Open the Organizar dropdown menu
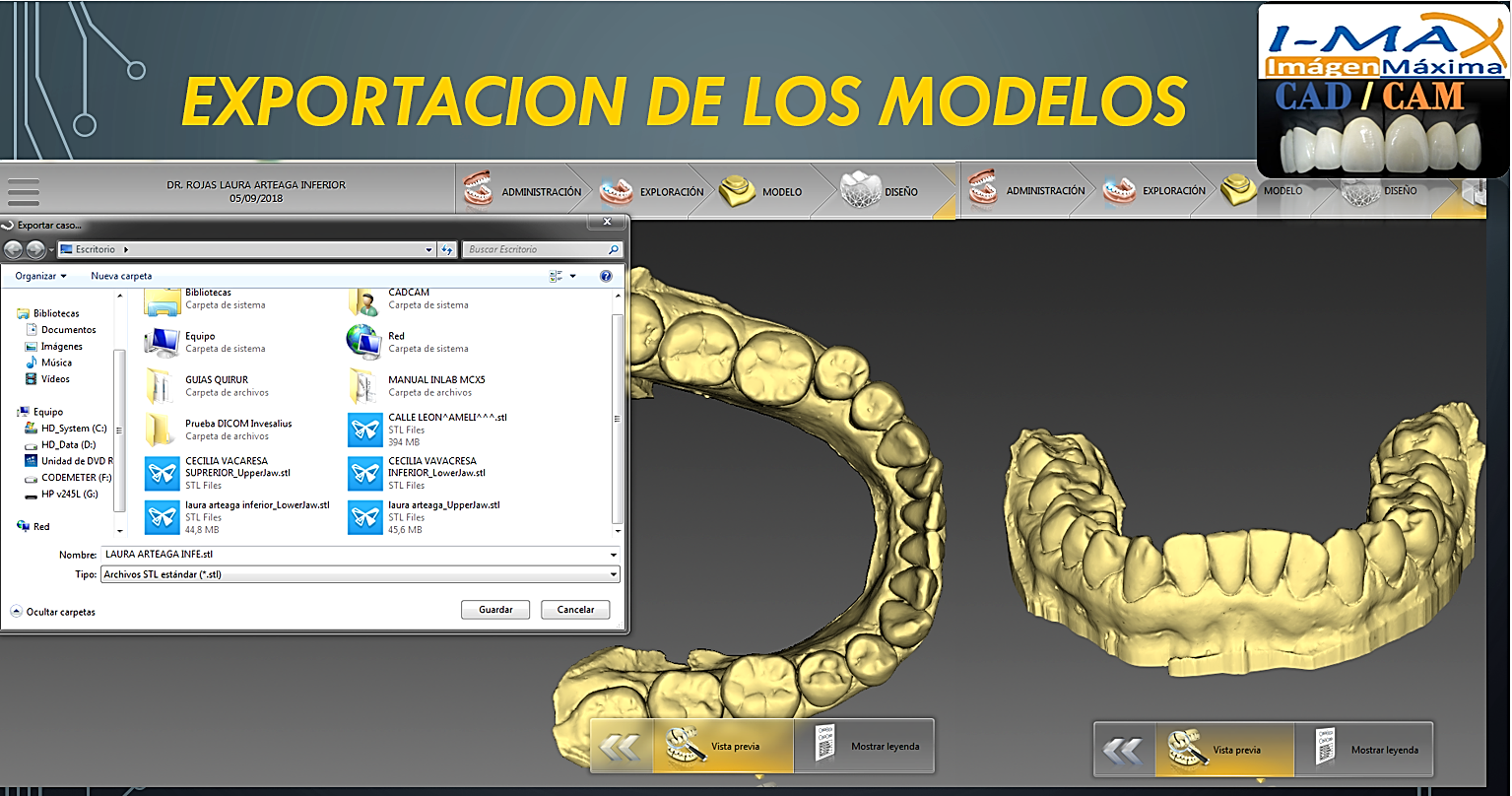1512x796 pixels. [x=40, y=277]
